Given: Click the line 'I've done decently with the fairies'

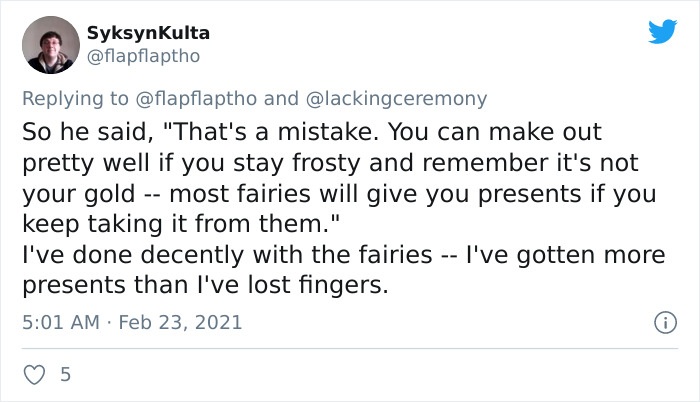Looking at the screenshot, I should [x=343, y=256].
